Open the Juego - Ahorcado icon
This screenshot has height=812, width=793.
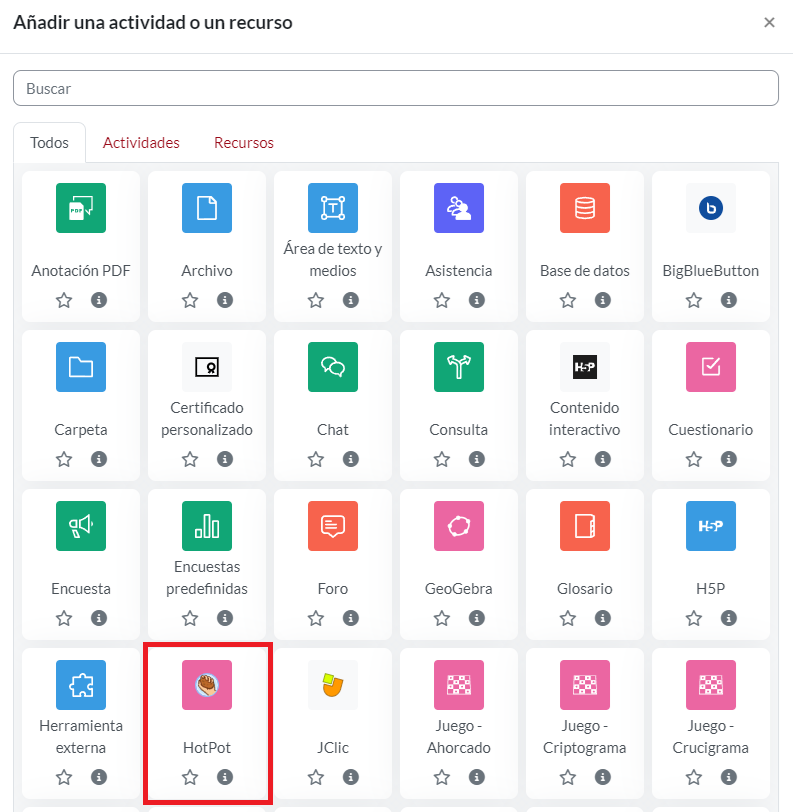click(459, 685)
